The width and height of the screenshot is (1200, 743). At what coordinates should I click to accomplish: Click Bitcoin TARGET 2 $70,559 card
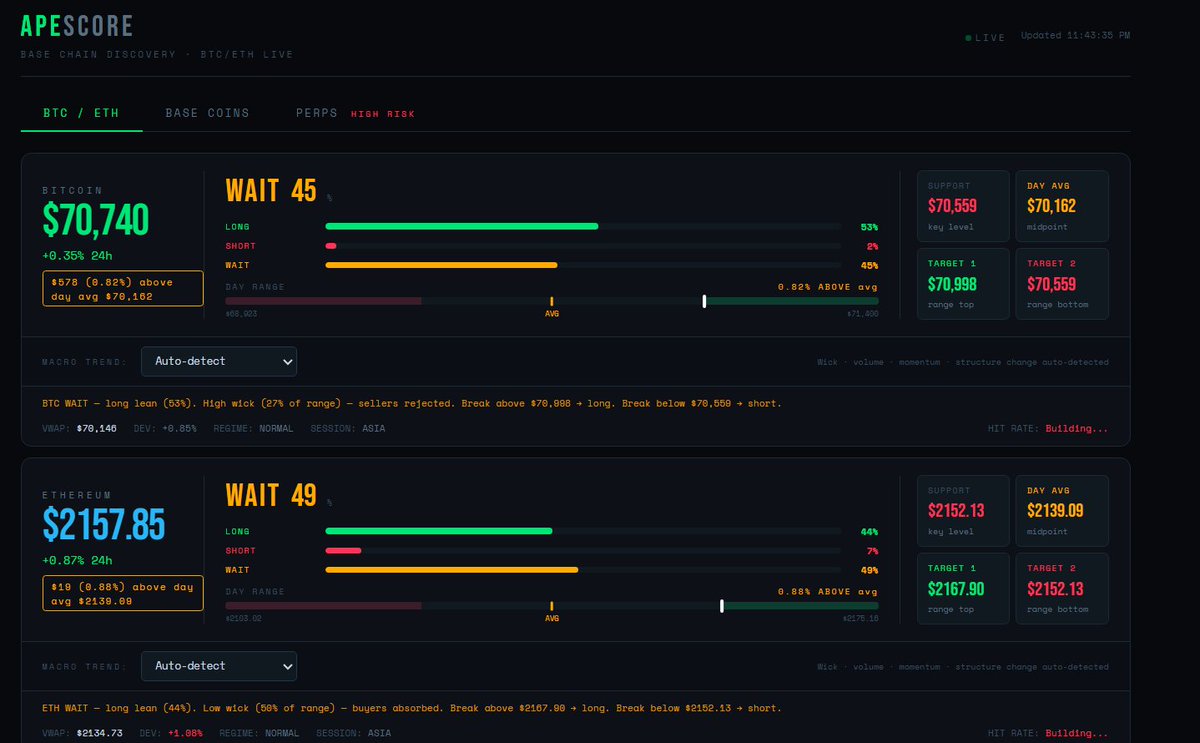point(1062,284)
